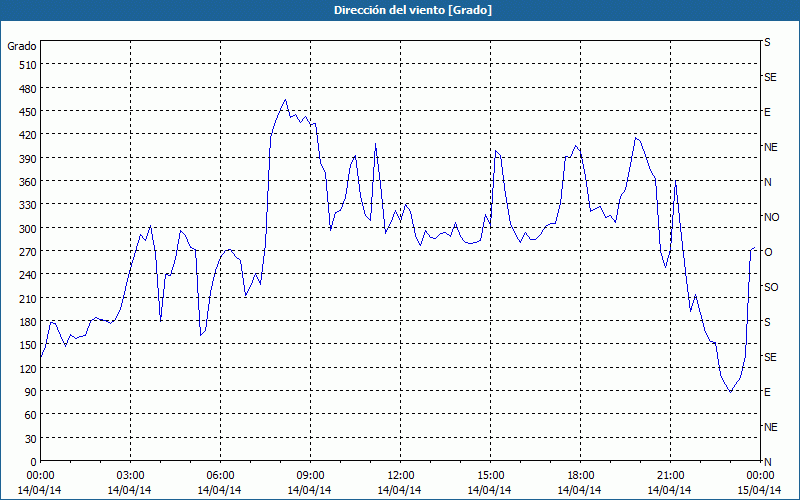
Task: Click the 420 left-axis tick label
Action: click(x=28, y=135)
